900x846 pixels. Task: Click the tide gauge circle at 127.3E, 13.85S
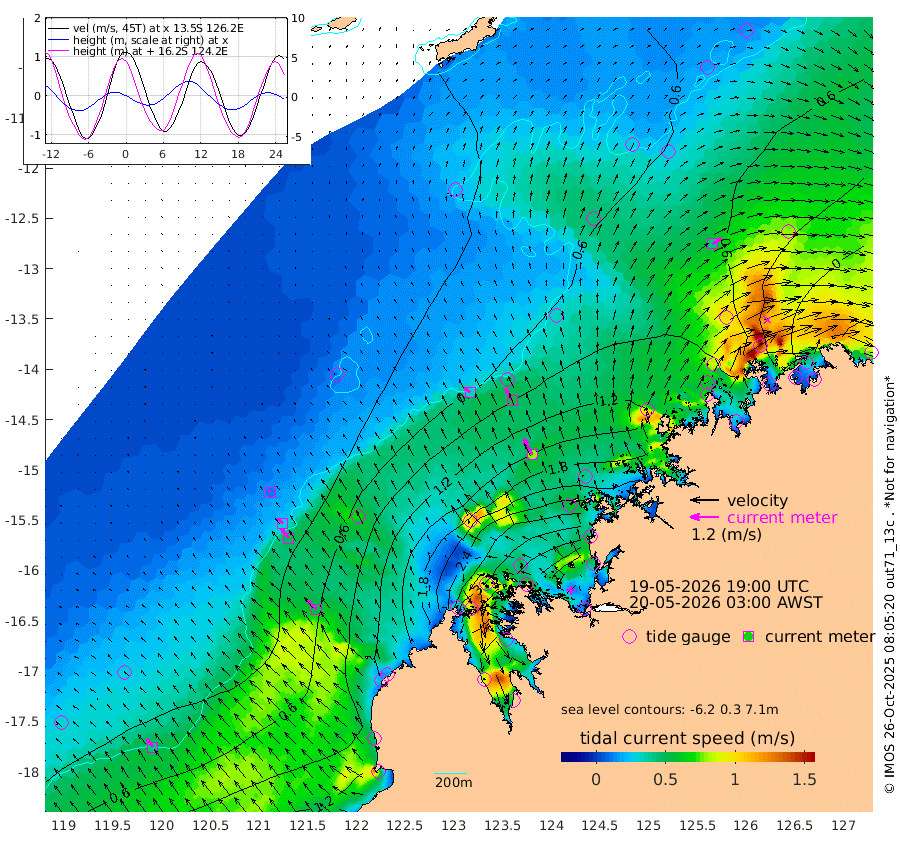tap(871, 352)
